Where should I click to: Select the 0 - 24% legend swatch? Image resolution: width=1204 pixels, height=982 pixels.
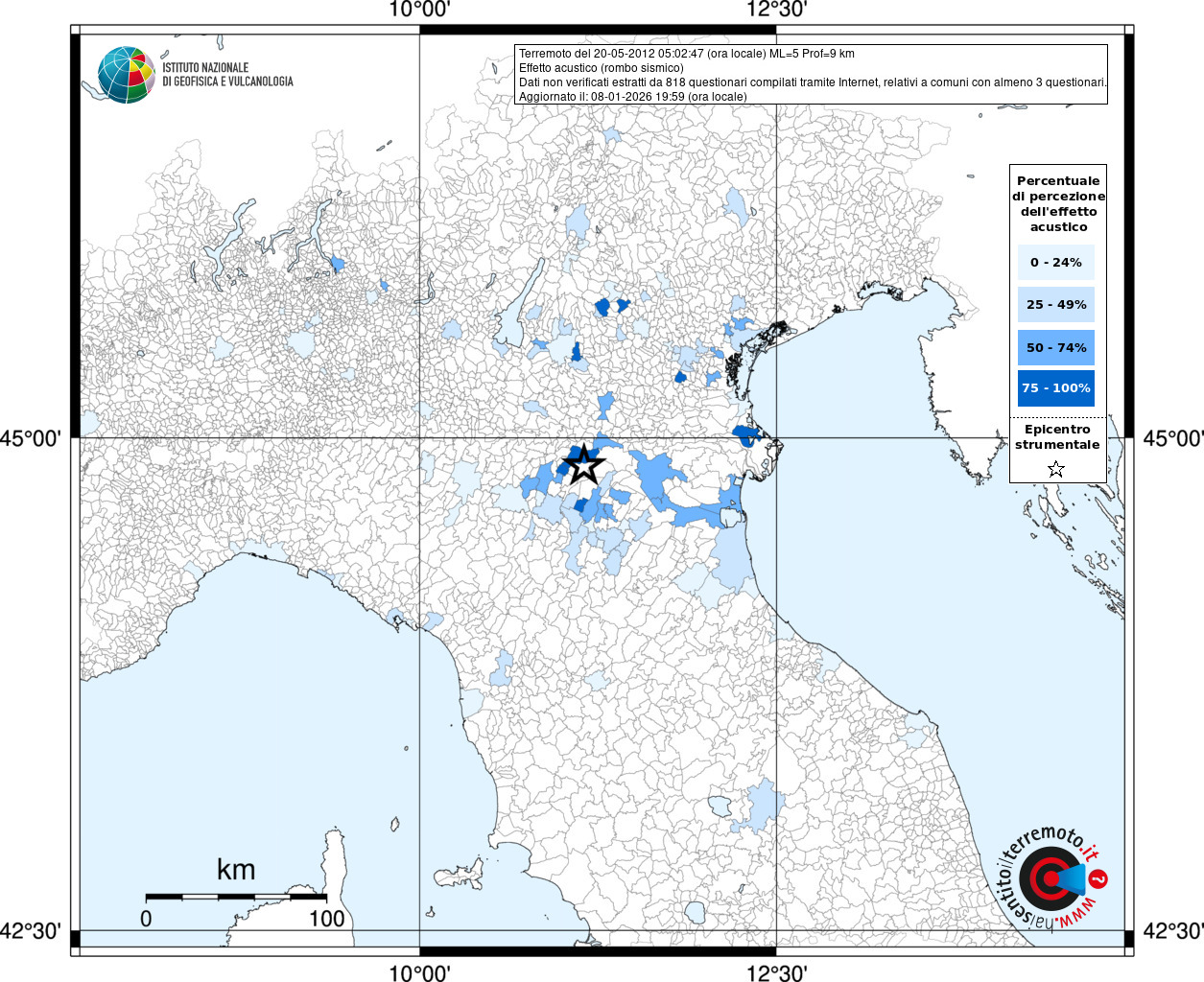coord(1056,262)
